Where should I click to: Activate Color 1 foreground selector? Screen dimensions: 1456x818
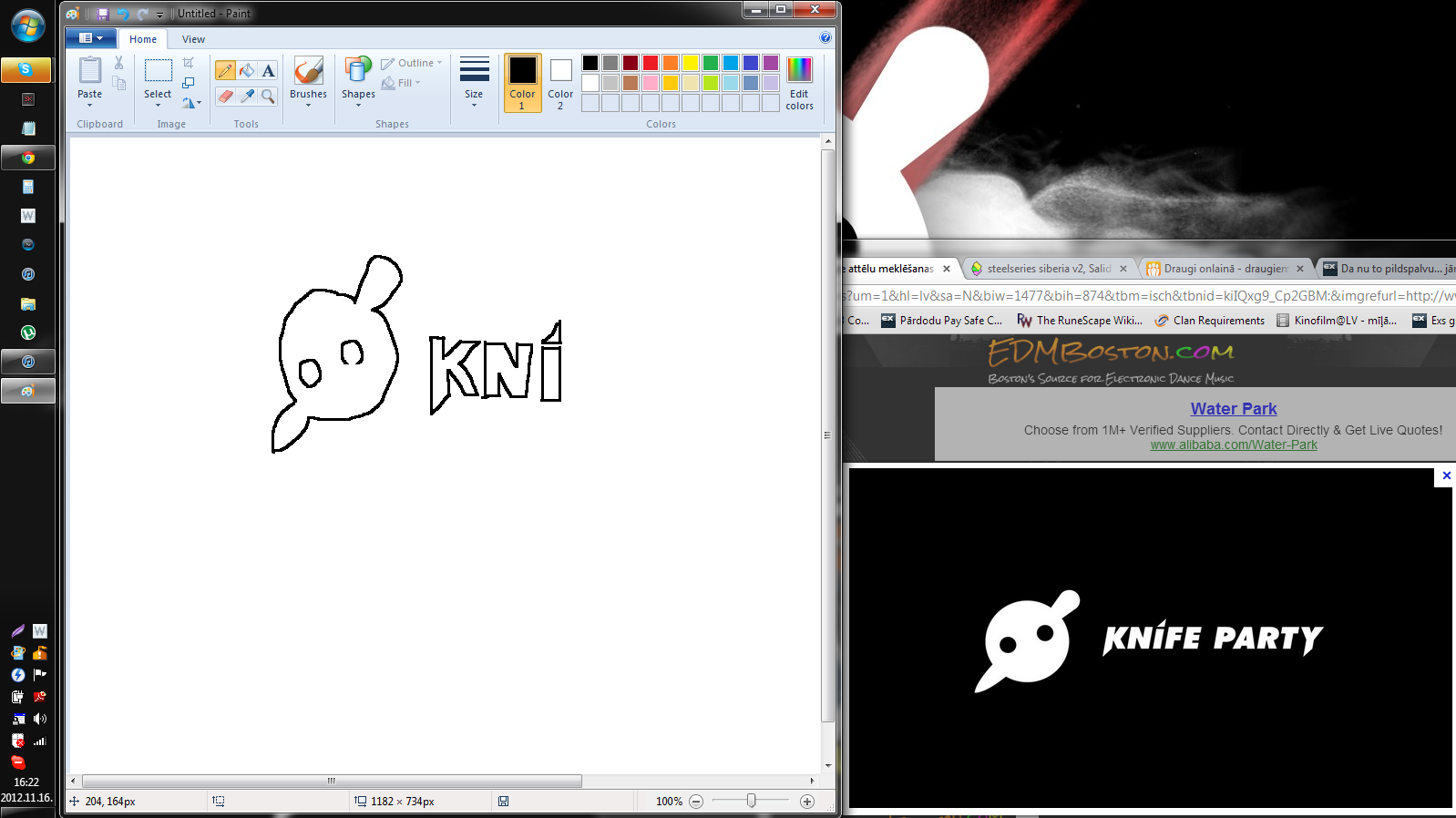(x=523, y=83)
